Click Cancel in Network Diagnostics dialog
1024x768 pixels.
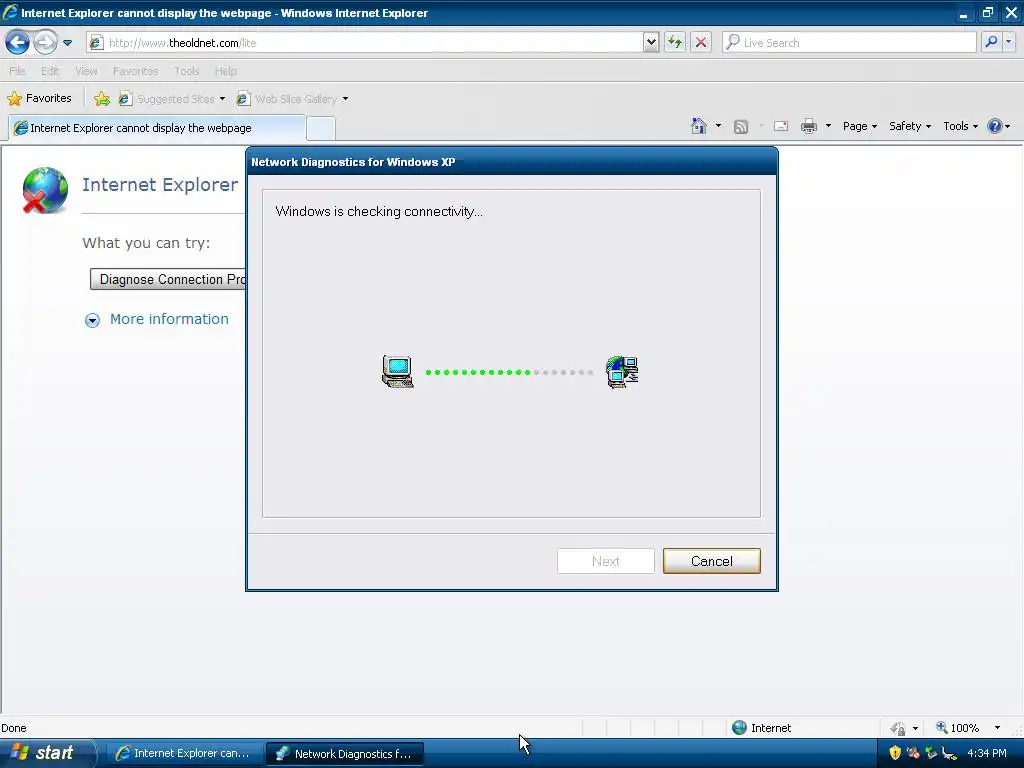point(711,561)
